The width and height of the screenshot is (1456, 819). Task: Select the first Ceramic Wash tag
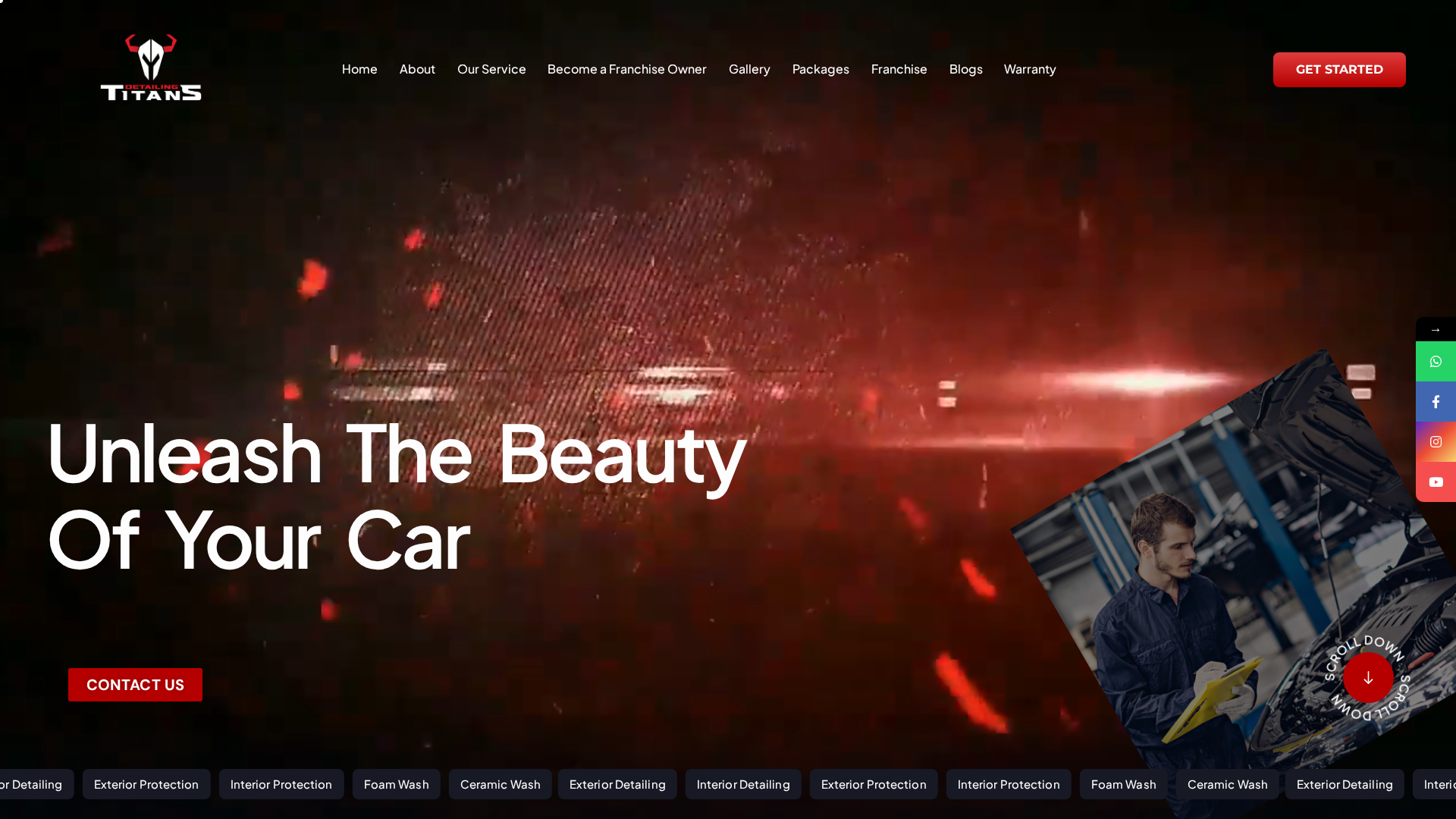tap(500, 784)
